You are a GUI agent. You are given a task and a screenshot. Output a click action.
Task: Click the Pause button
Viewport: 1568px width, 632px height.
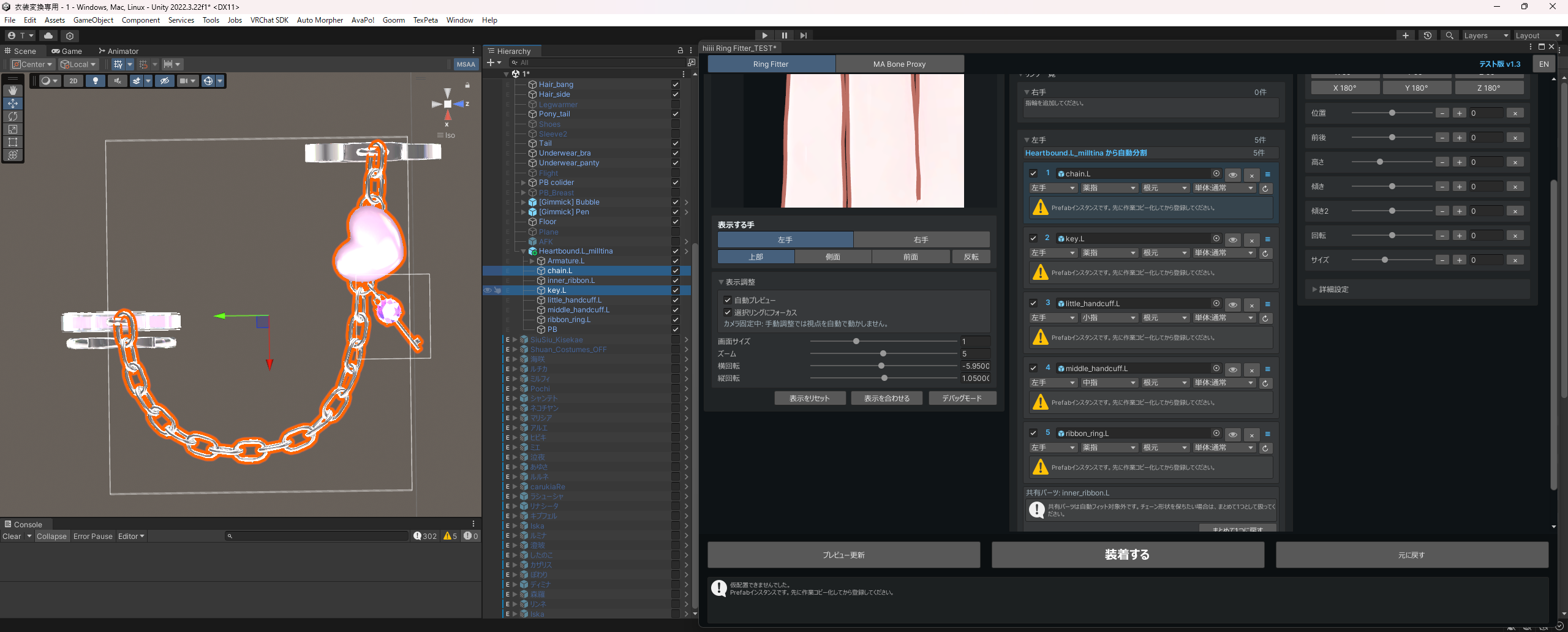coord(784,36)
